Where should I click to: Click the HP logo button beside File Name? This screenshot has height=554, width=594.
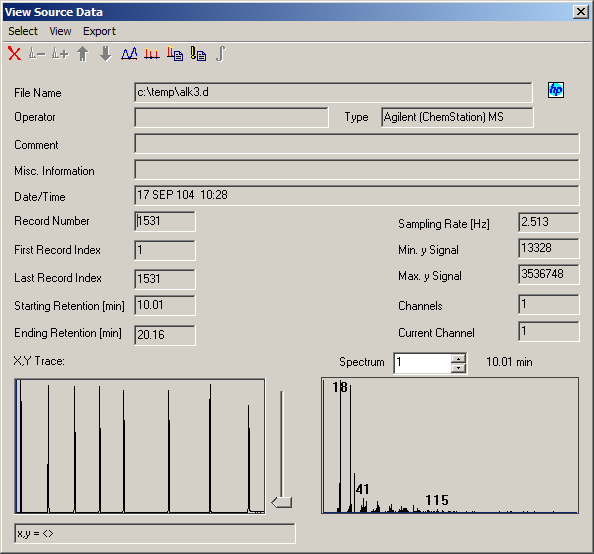click(556, 90)
